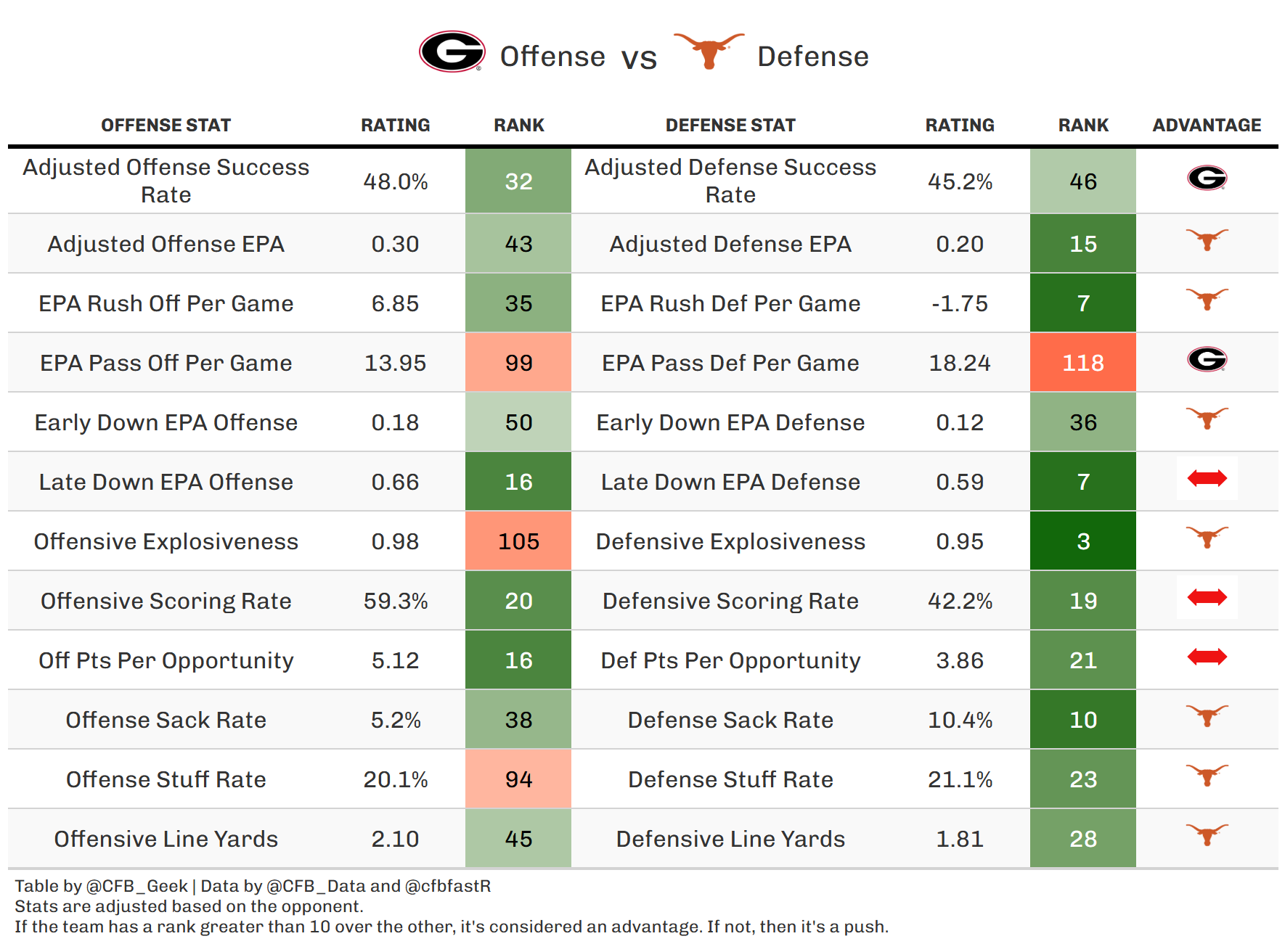The width and height of the screenshot is (1285, 952).
Task: Click push arrow in Scoring Rate row
Action: tap(1207, 597)
